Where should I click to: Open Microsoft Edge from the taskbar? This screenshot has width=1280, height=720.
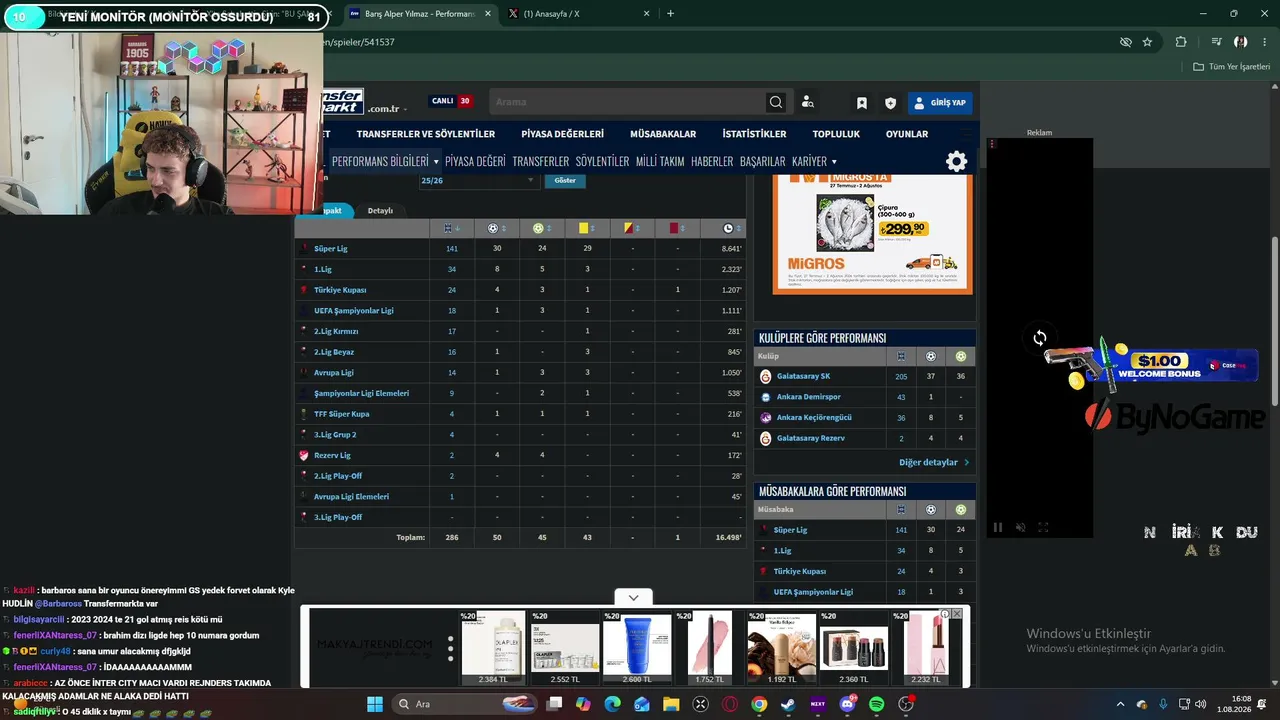click(612, 704)
